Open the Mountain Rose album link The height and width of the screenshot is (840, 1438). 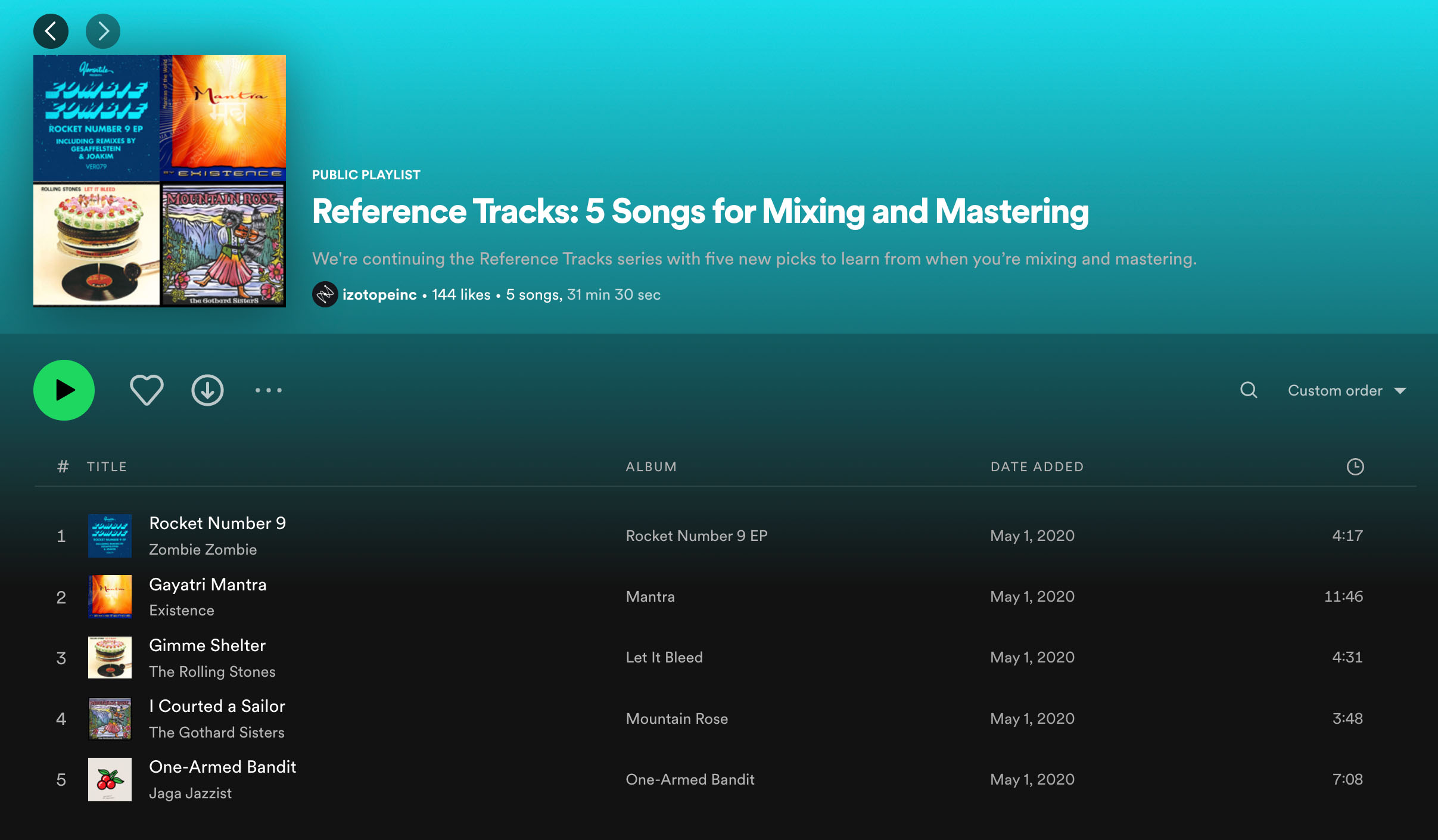677,718
